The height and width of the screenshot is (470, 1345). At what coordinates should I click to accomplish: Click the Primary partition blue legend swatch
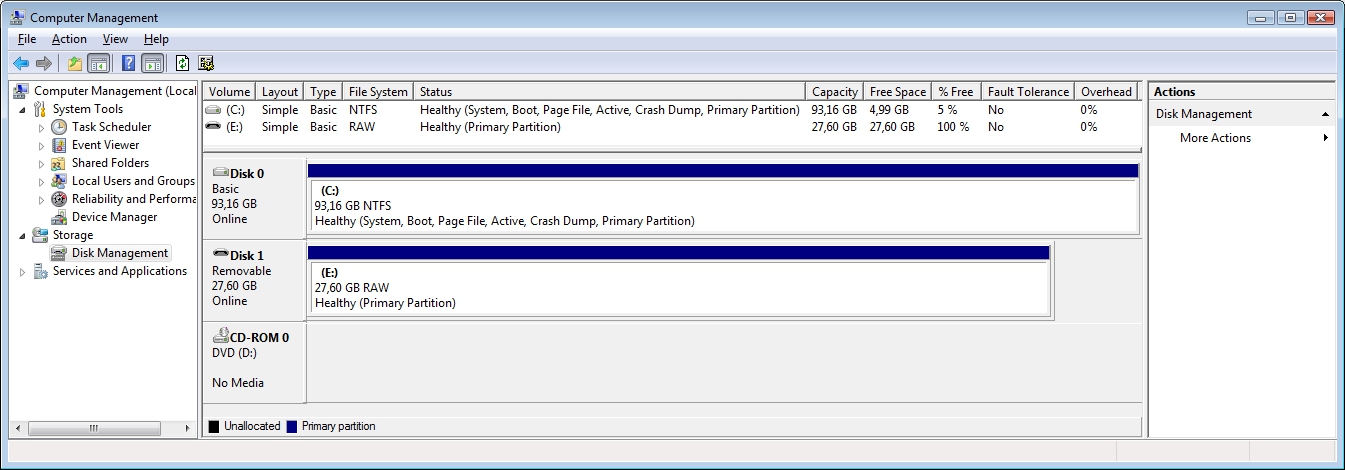292,426
